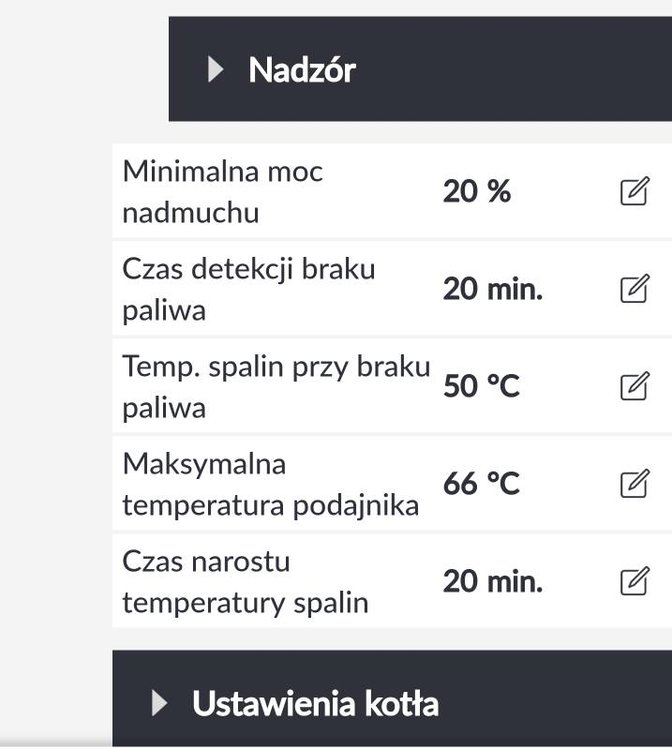Screen dimensions: 672x750
Task: Click the Nadzór header title
Action: (x=302, y=70)
